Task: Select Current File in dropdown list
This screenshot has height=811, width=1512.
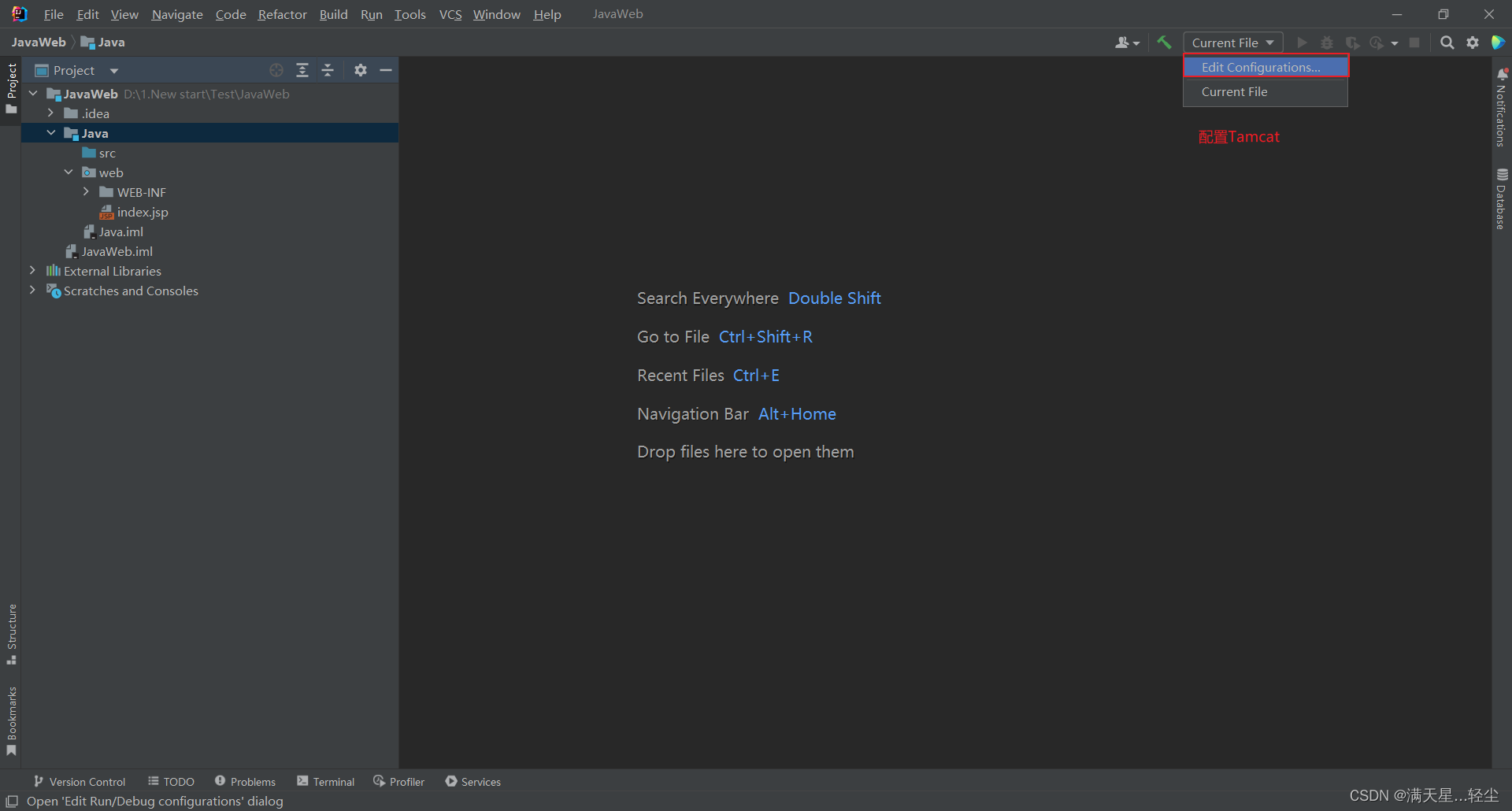Action: pyautogui.click(x=1266, y=92)
